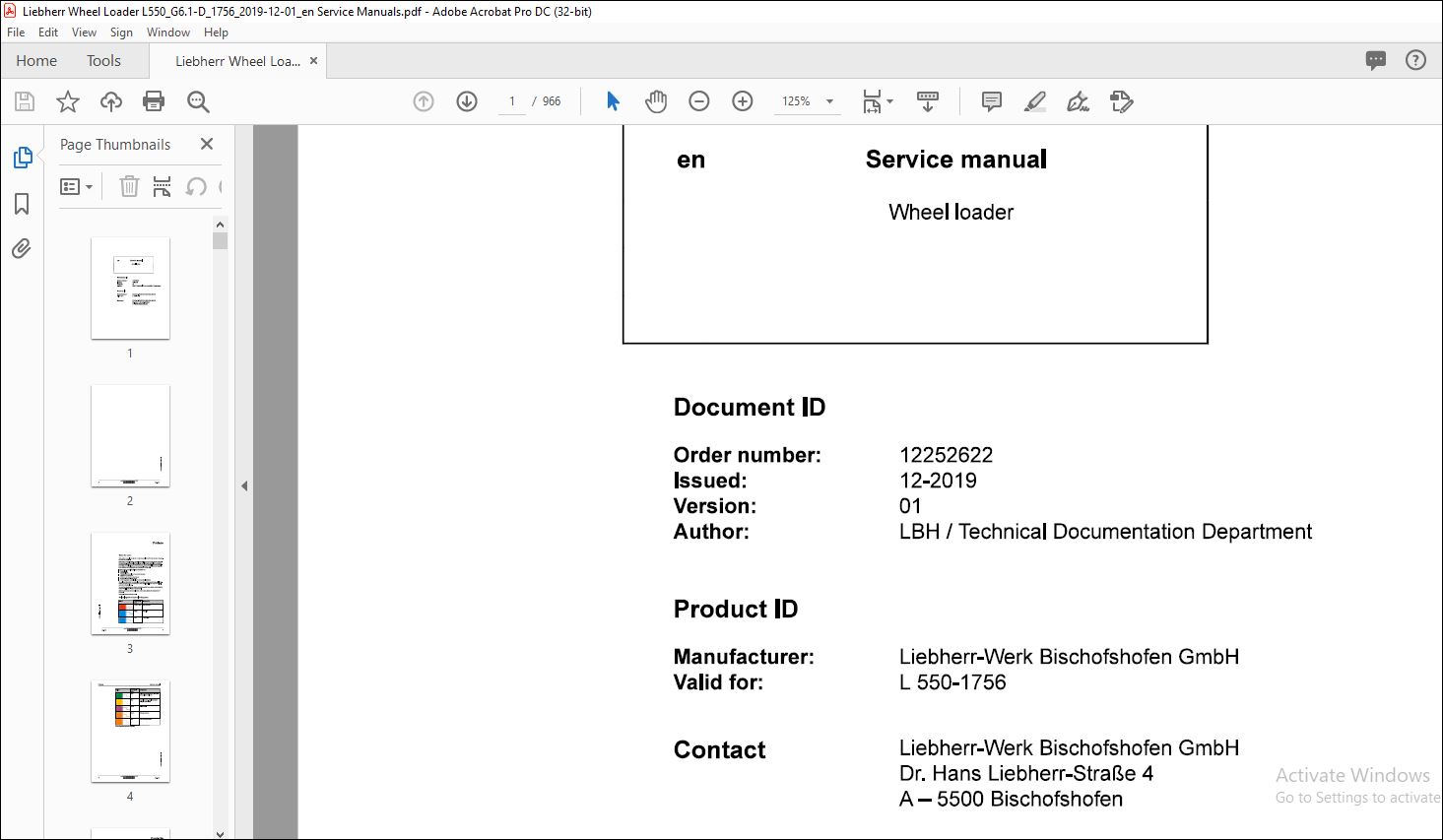
Task: Select page 4 thumbnail
Action: click(x=130, y=731)
